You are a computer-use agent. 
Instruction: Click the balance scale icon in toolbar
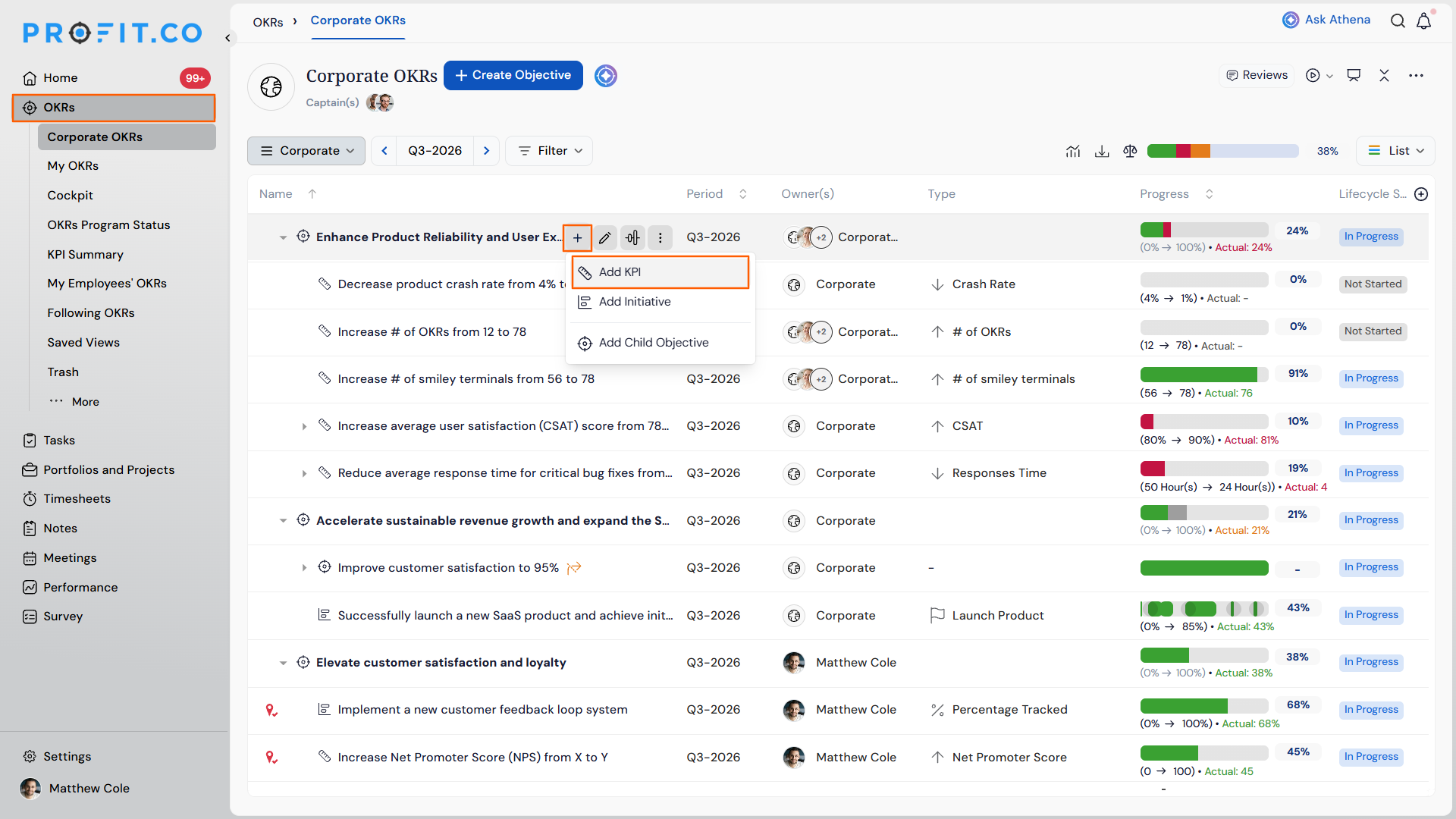tap(1130, 151)
